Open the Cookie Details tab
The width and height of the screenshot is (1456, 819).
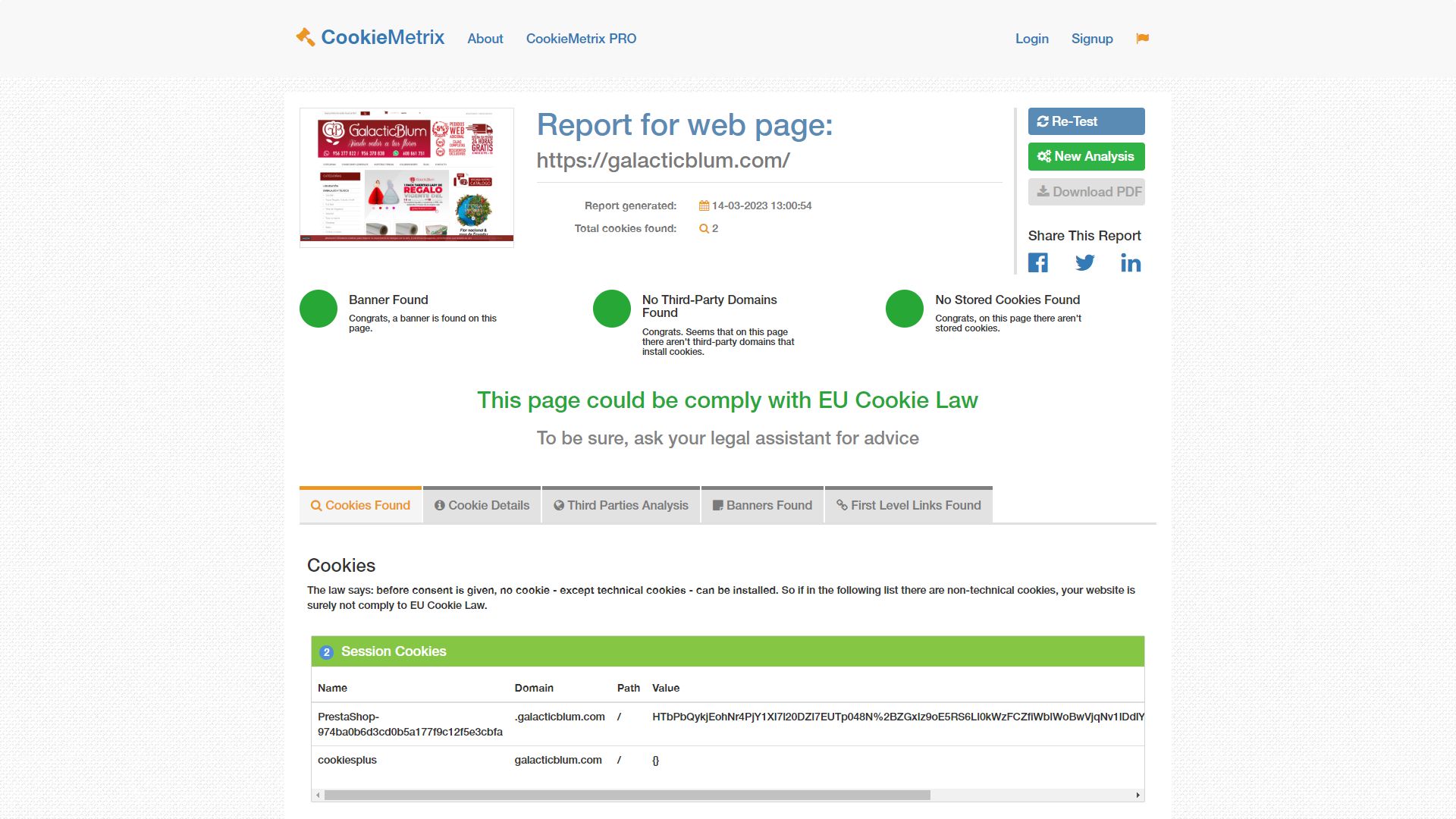pos(482,506)
